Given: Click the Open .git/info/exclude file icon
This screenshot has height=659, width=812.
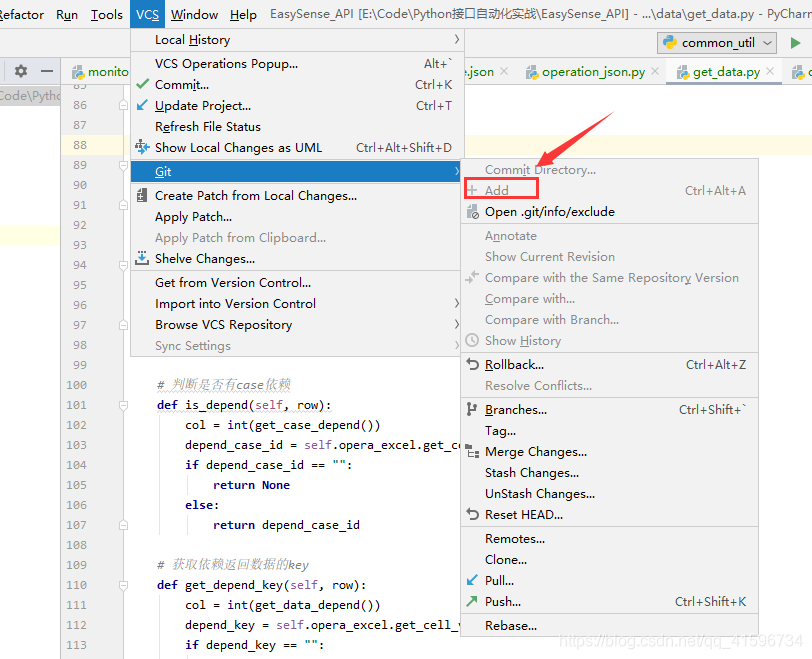Looking at the screenshot, I should tap(472, 212).
